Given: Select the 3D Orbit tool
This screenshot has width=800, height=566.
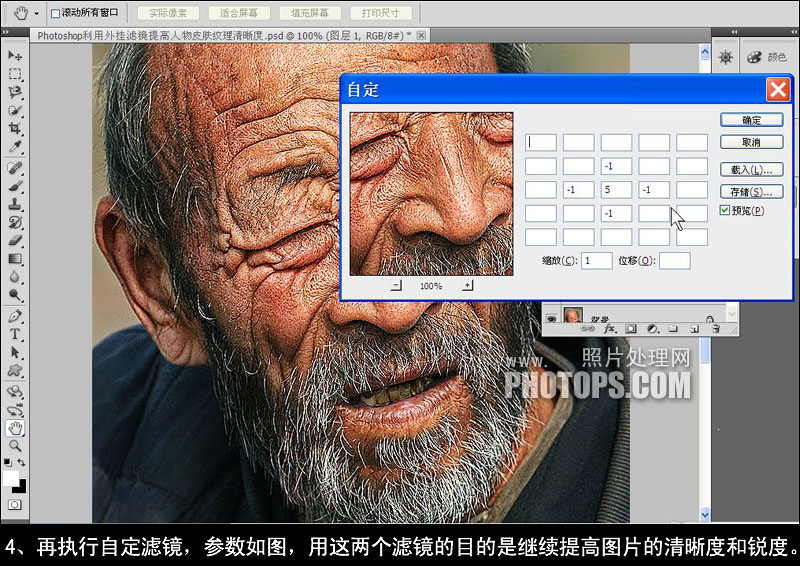Looking at the screenshot, I should click(x=15, y=410).
